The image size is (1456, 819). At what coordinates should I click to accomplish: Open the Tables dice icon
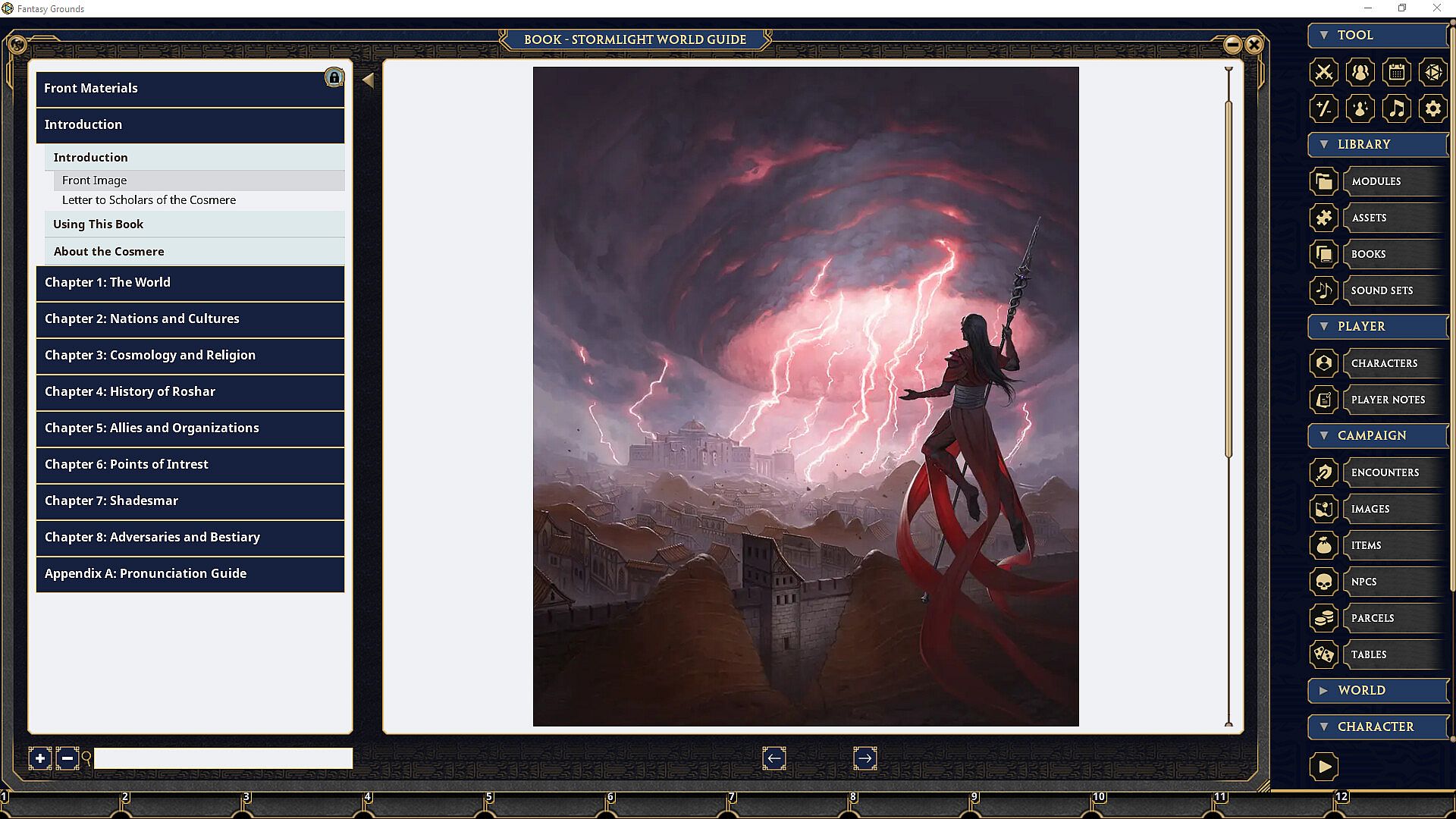[x=1323, y=654]
